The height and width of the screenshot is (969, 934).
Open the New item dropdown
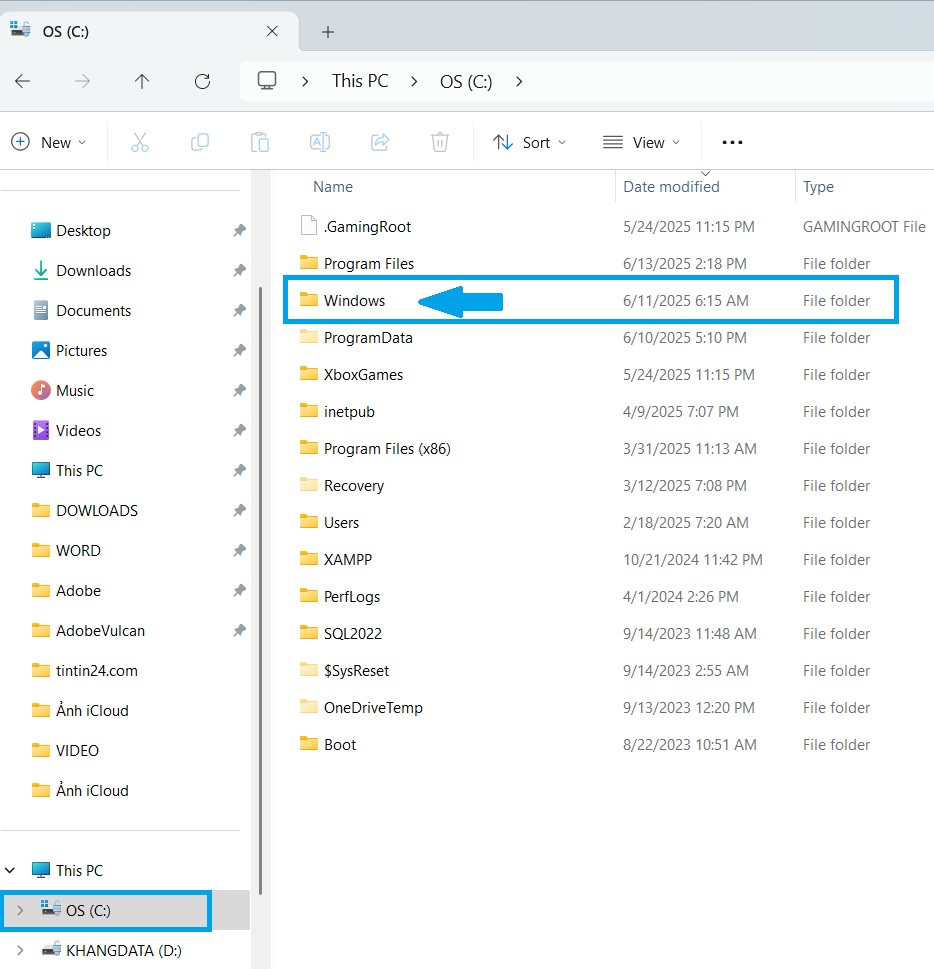49,143
